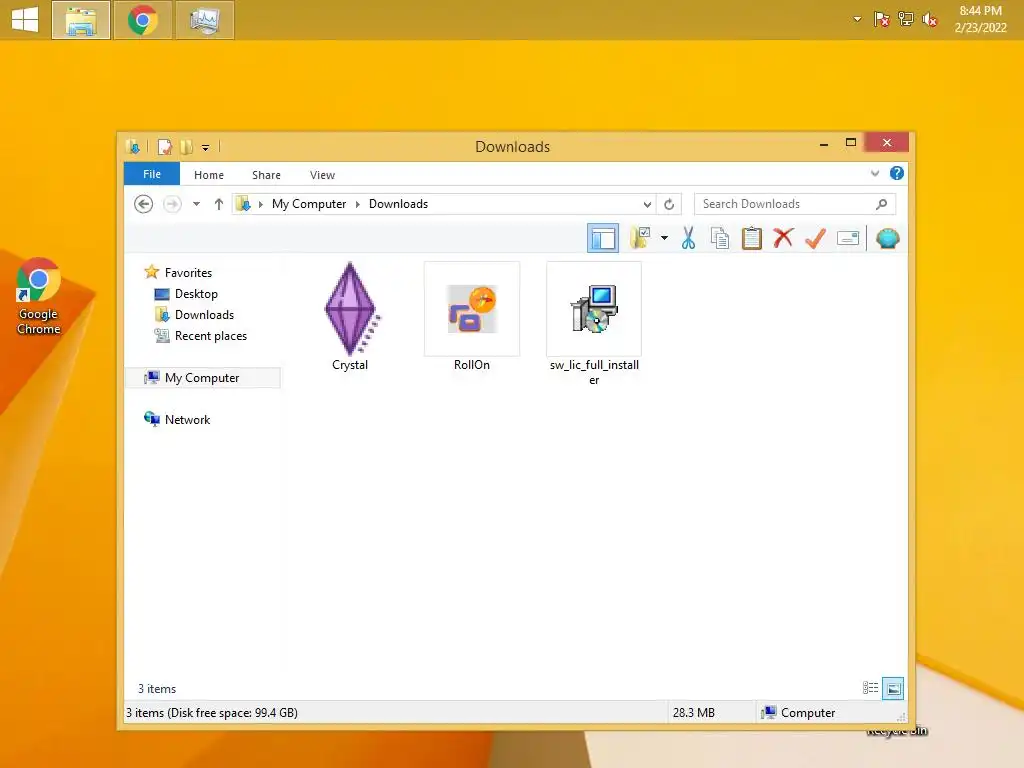The image size is (1024, 768).
Task: Click the folder options toolbar icon
Action: coord(640,238)
